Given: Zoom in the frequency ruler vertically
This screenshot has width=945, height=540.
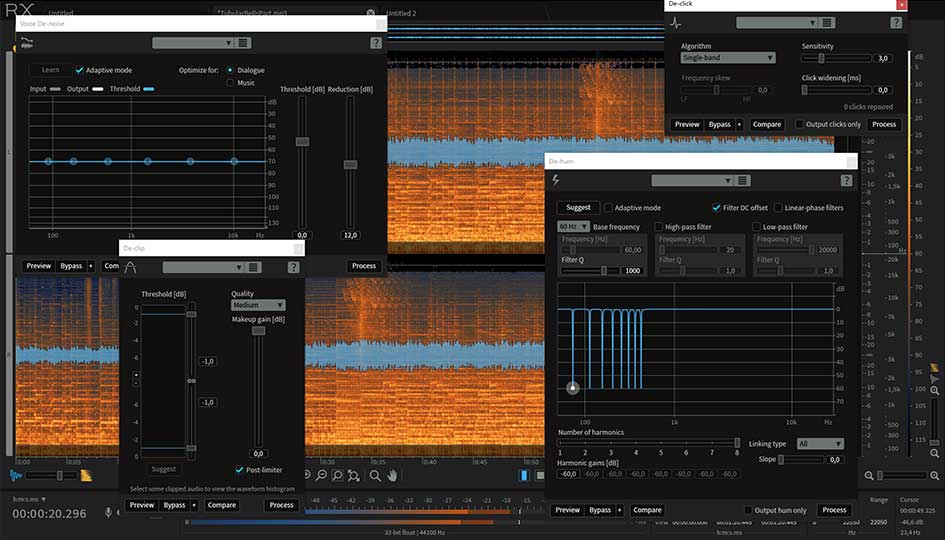Looking at the screenshot, I should tap(935, 391).
